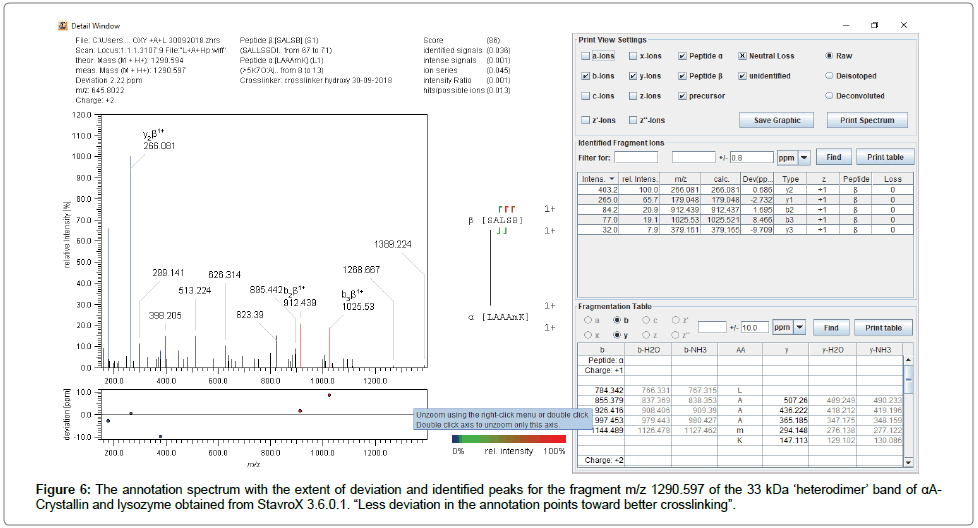
Task: Select the Deisotoped radio option
Action: tap(829, 76)
